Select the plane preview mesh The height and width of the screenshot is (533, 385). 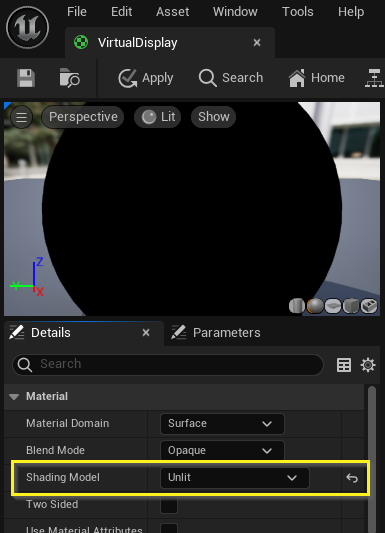(333, 306)
